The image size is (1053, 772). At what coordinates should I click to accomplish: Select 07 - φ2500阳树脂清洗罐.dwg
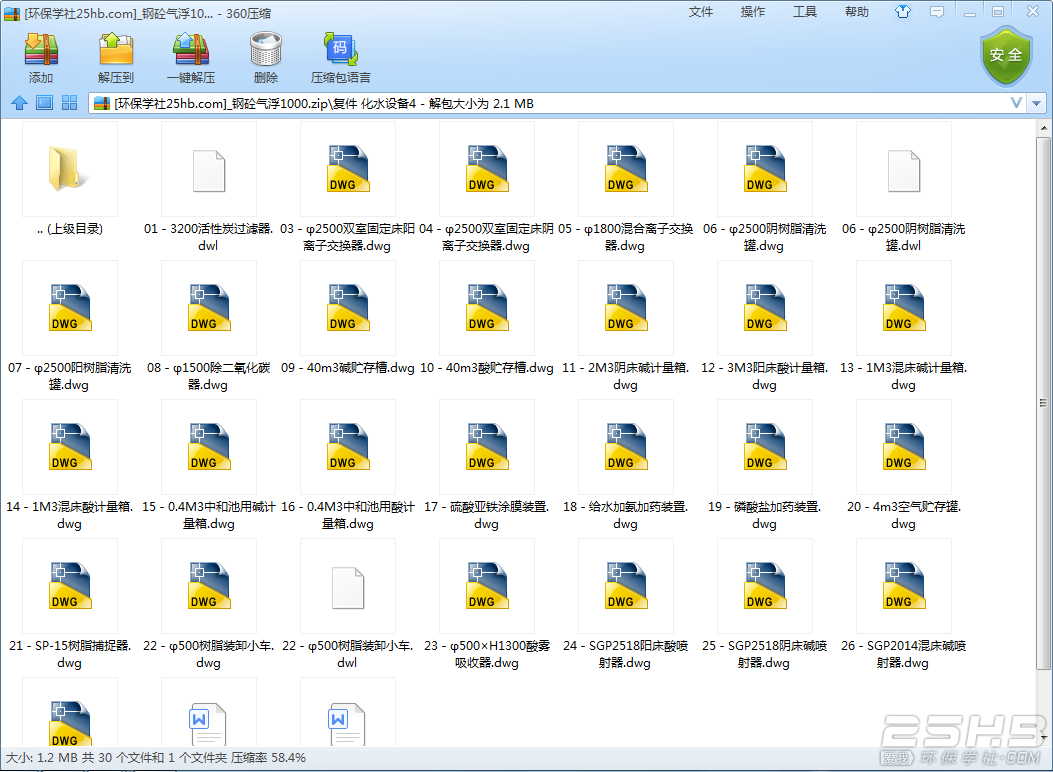[69, 326]
